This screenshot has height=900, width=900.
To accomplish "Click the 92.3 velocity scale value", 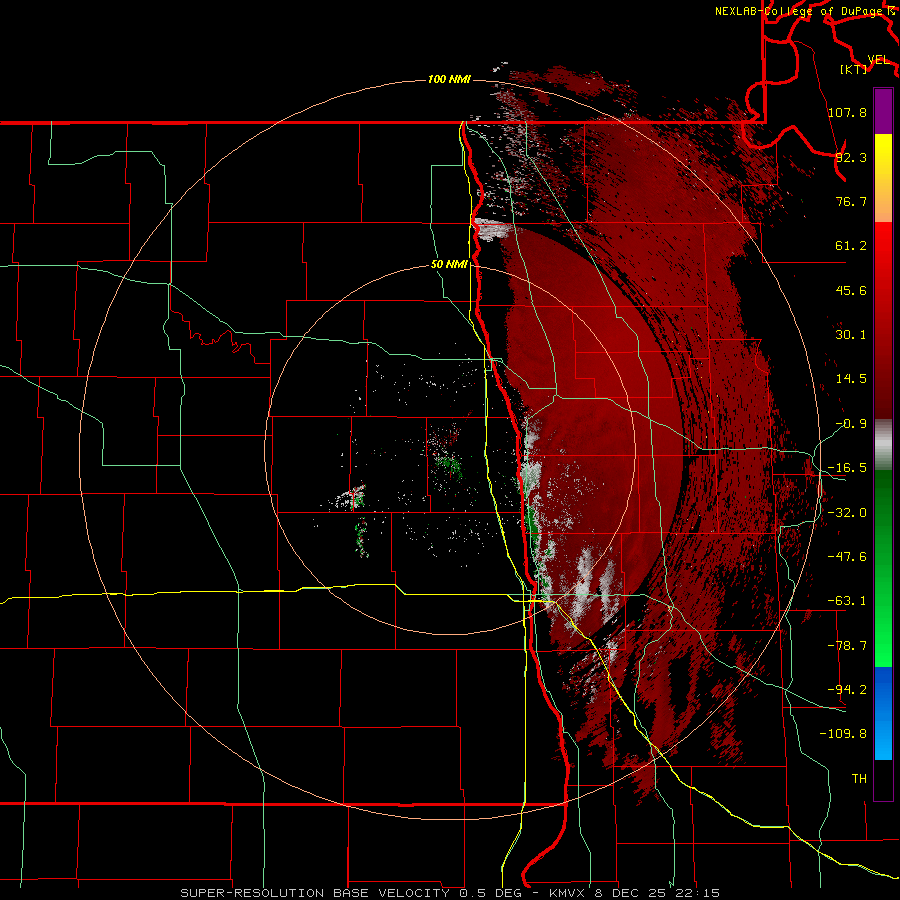I will [851, 157].
